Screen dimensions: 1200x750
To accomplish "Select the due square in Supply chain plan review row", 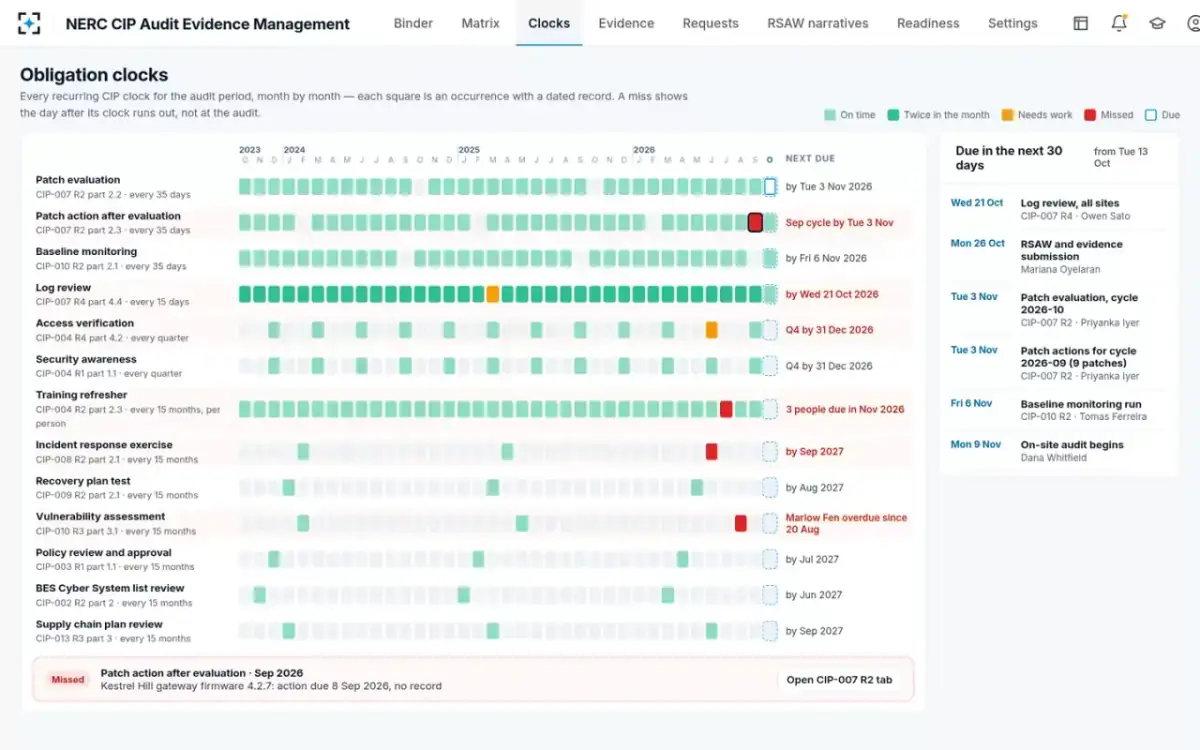I will pos(770,631).
